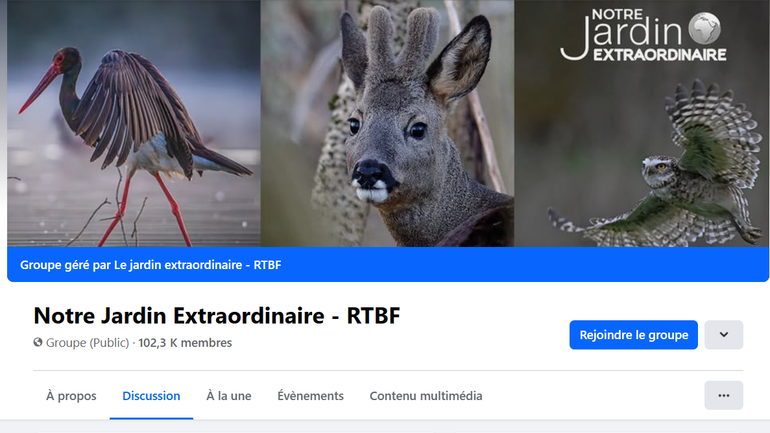This screenshot has width=770, height=433.
Task: Open the three-dots more options button
Action: [x=723, y=395]
